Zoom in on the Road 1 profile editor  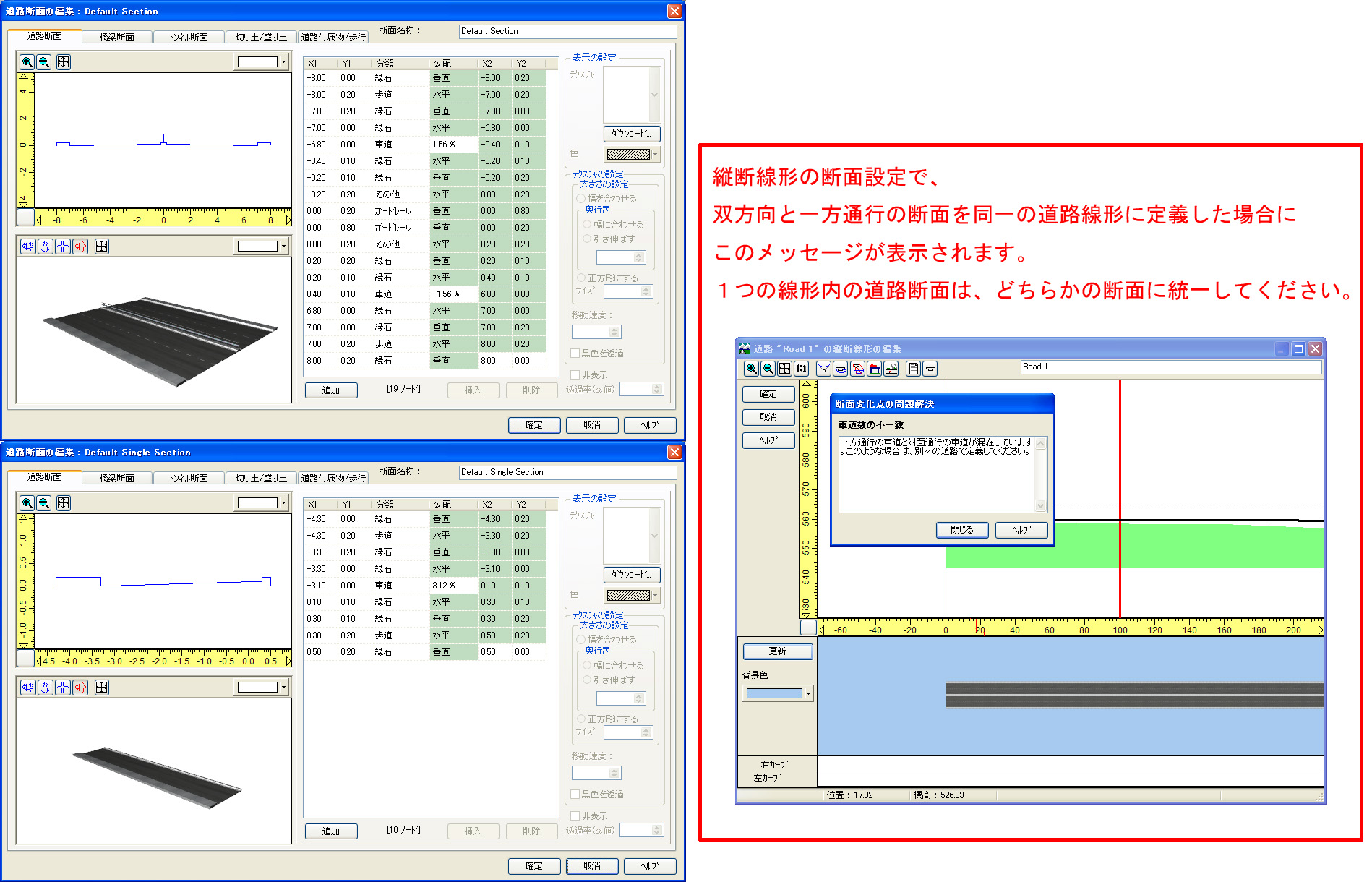[752, 369]
